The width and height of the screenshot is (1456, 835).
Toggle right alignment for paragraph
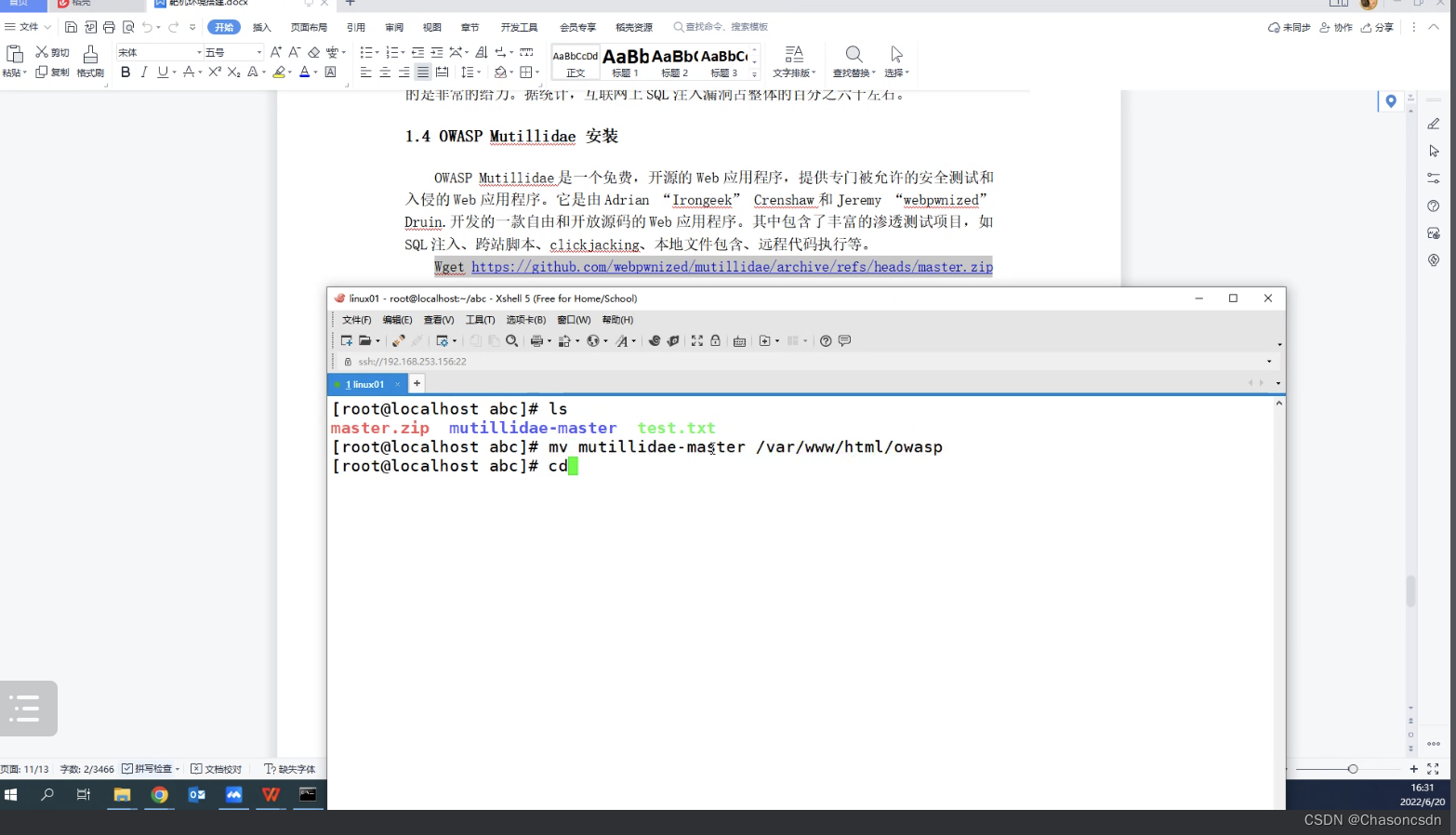(x=404, y=72)
